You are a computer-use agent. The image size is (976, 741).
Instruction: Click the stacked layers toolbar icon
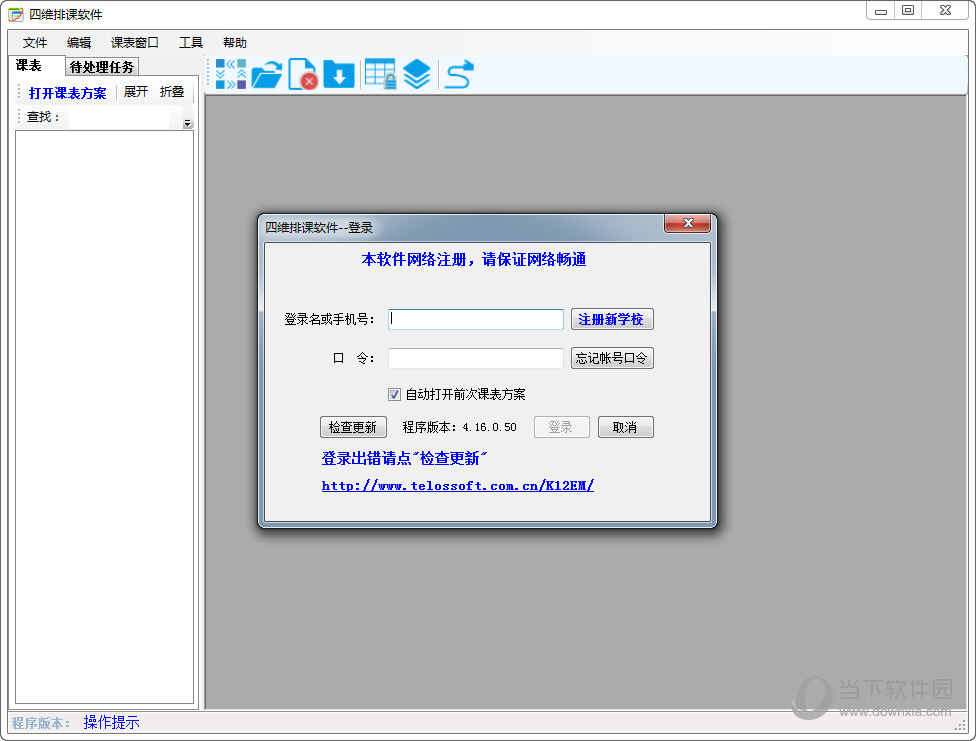[416, 75]
